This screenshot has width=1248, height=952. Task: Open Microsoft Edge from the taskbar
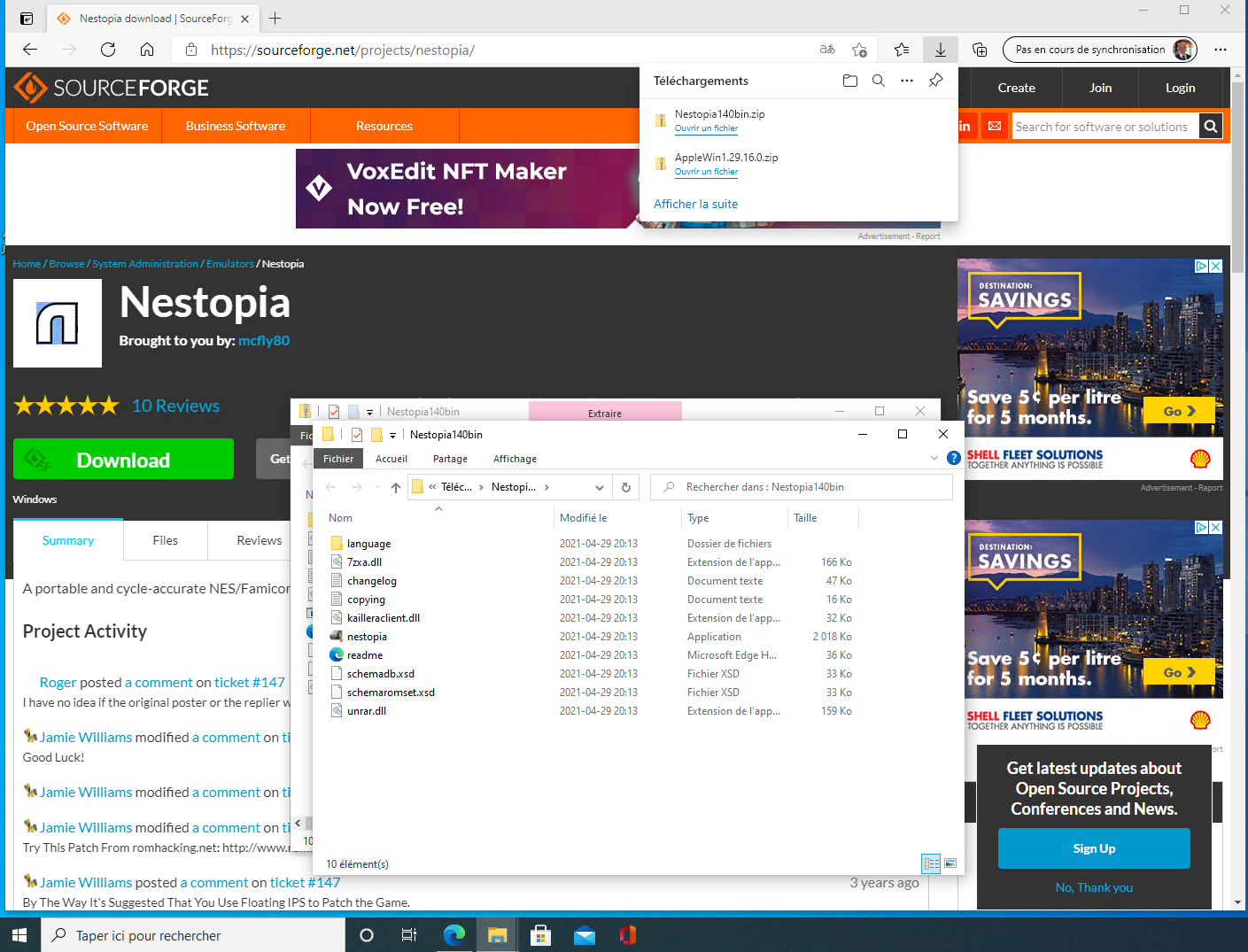click(454, 935)
